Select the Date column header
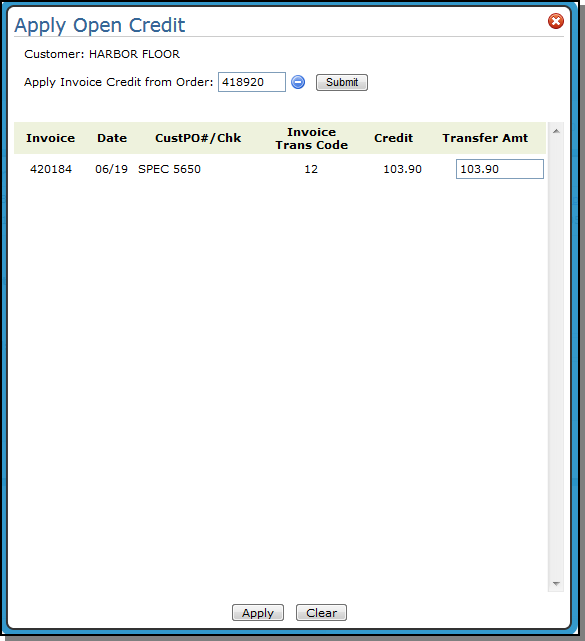Image resolution: width=585 pixels, height=641 pixels. tap(112, 138)
